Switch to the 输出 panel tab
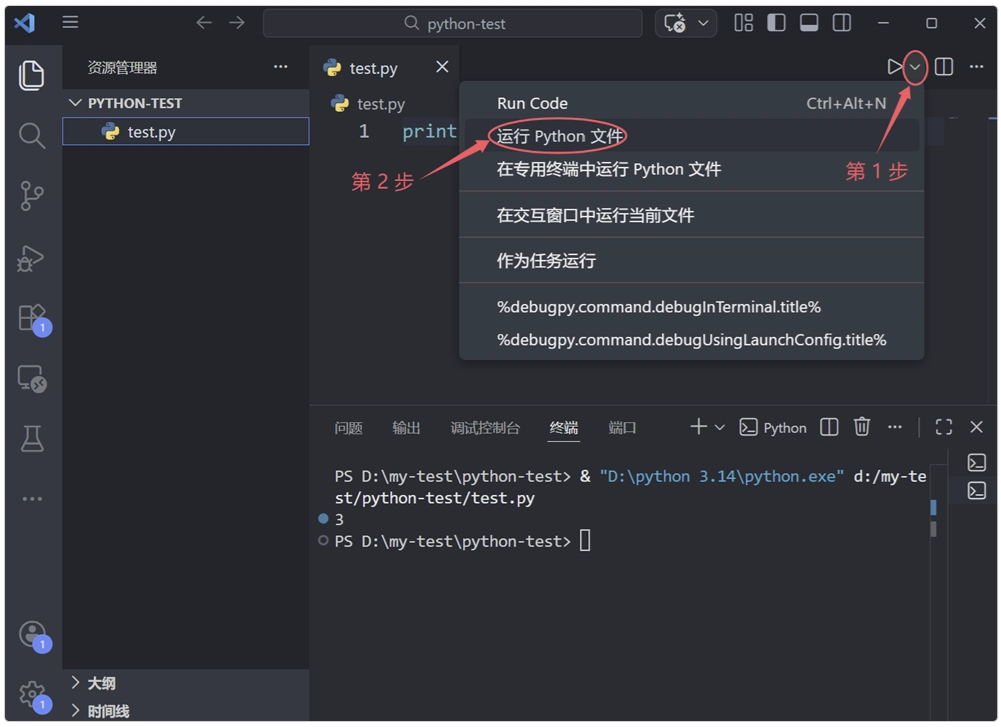1001x727 pixels. pyautogui.click(x=406, y=427)
